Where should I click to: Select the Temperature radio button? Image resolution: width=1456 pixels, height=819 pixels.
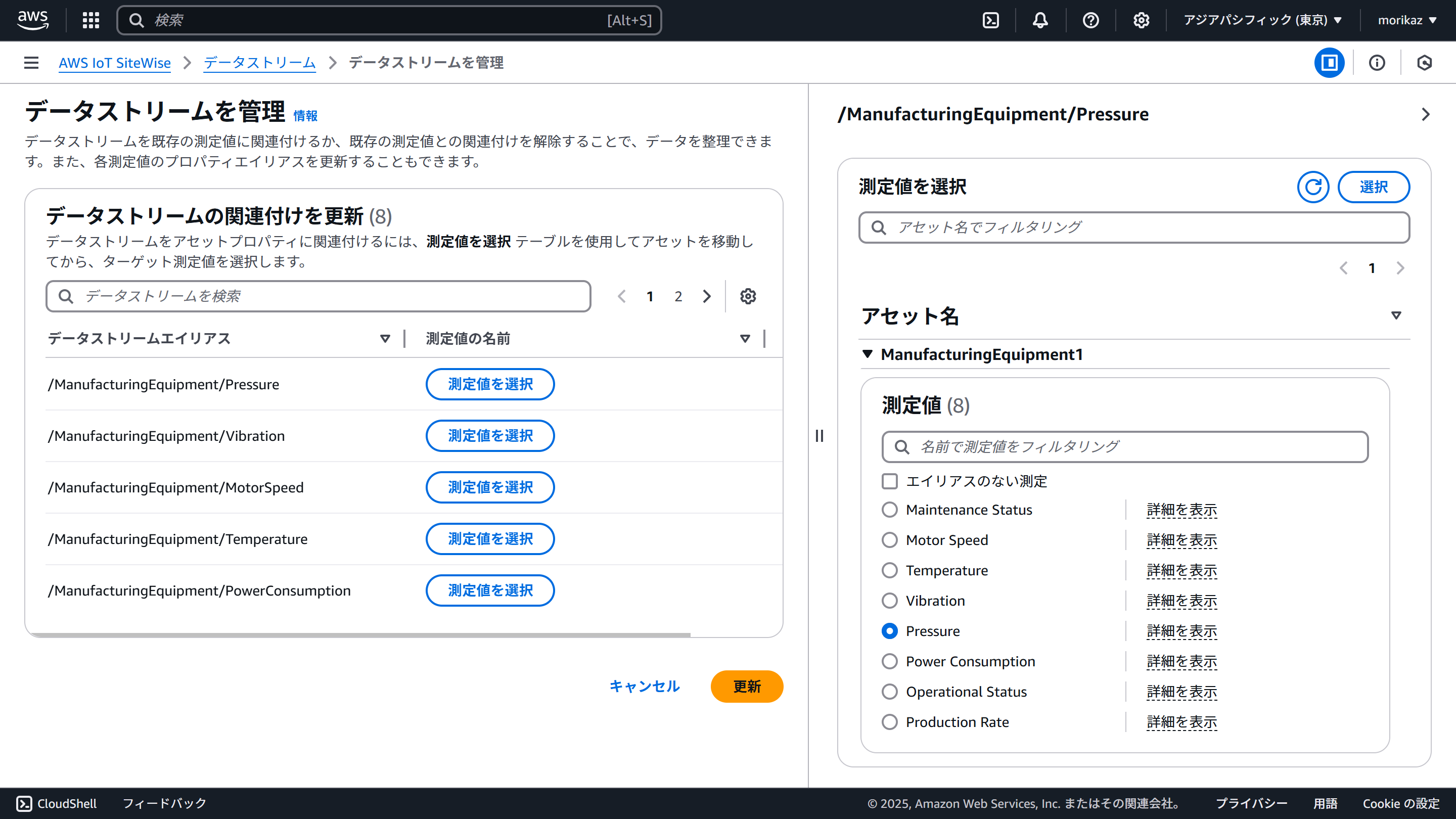(x=890, y=570)
